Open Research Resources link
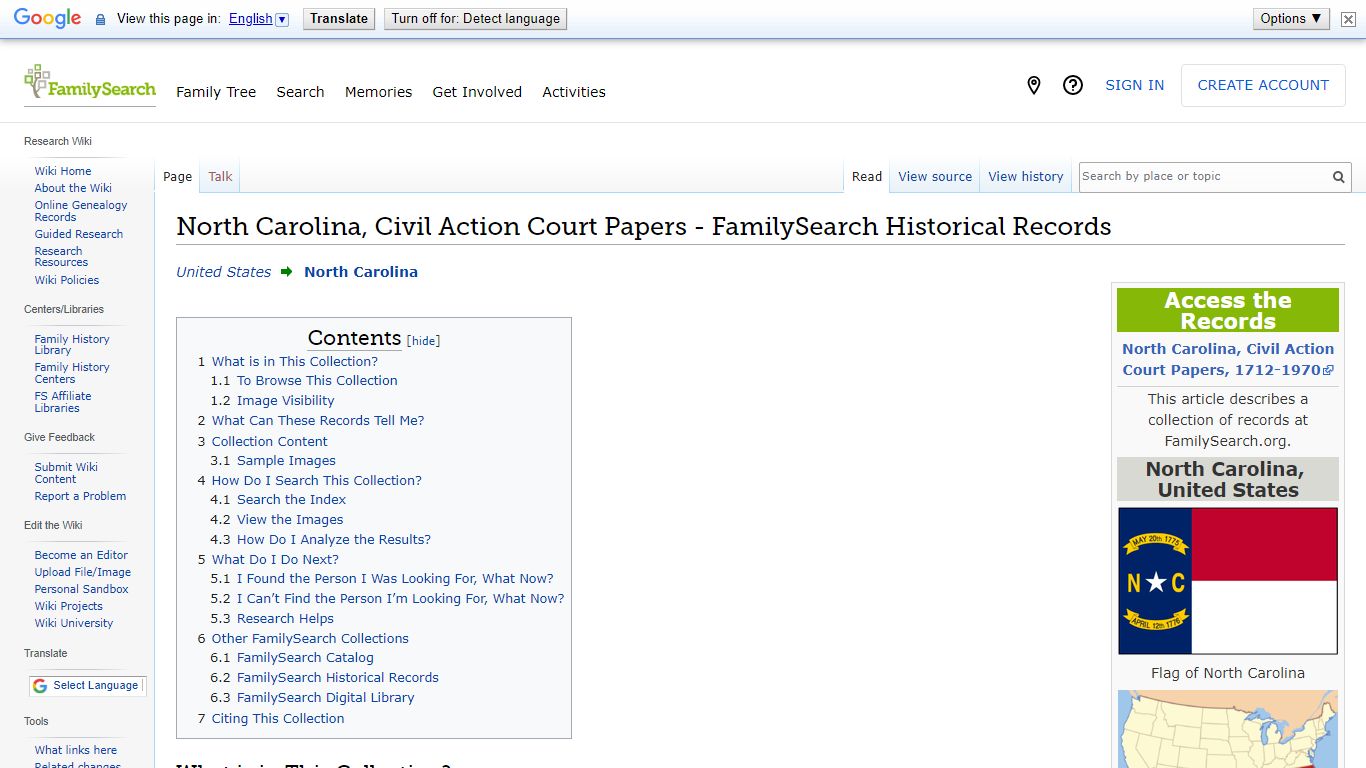Viewport: 1366px width, 768px height. pos(61,257)
